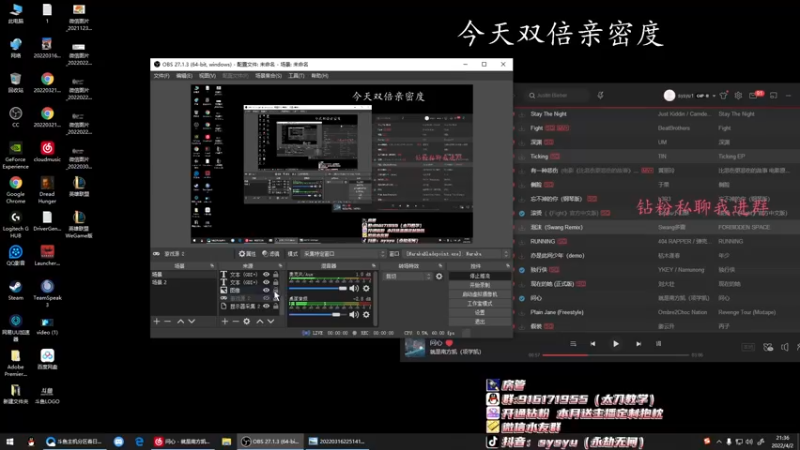Open the settings gear in music player header
This screenshot has height=450, width=800.
738,95
